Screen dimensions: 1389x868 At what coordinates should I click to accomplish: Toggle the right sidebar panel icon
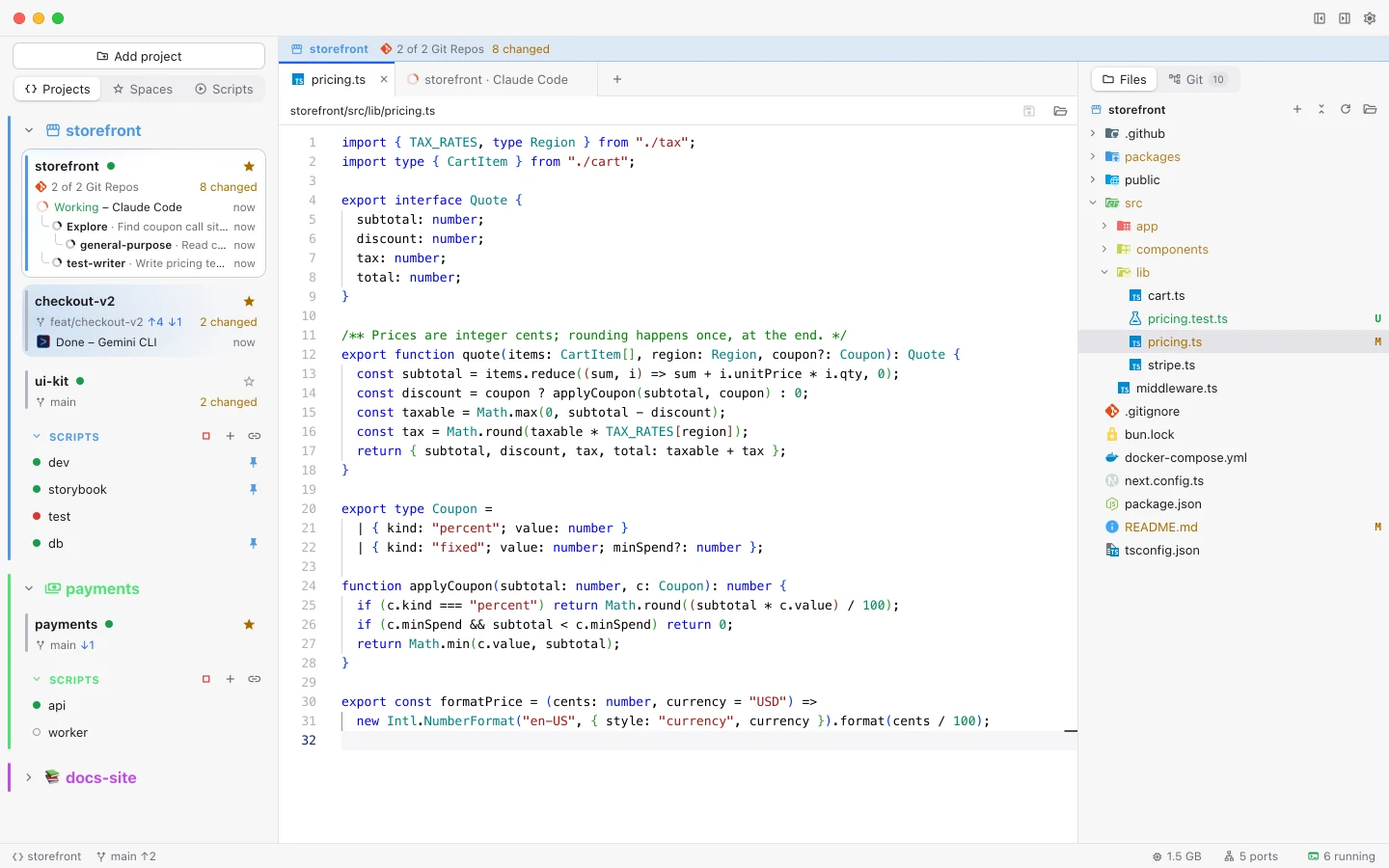[x=1345, y=18]
